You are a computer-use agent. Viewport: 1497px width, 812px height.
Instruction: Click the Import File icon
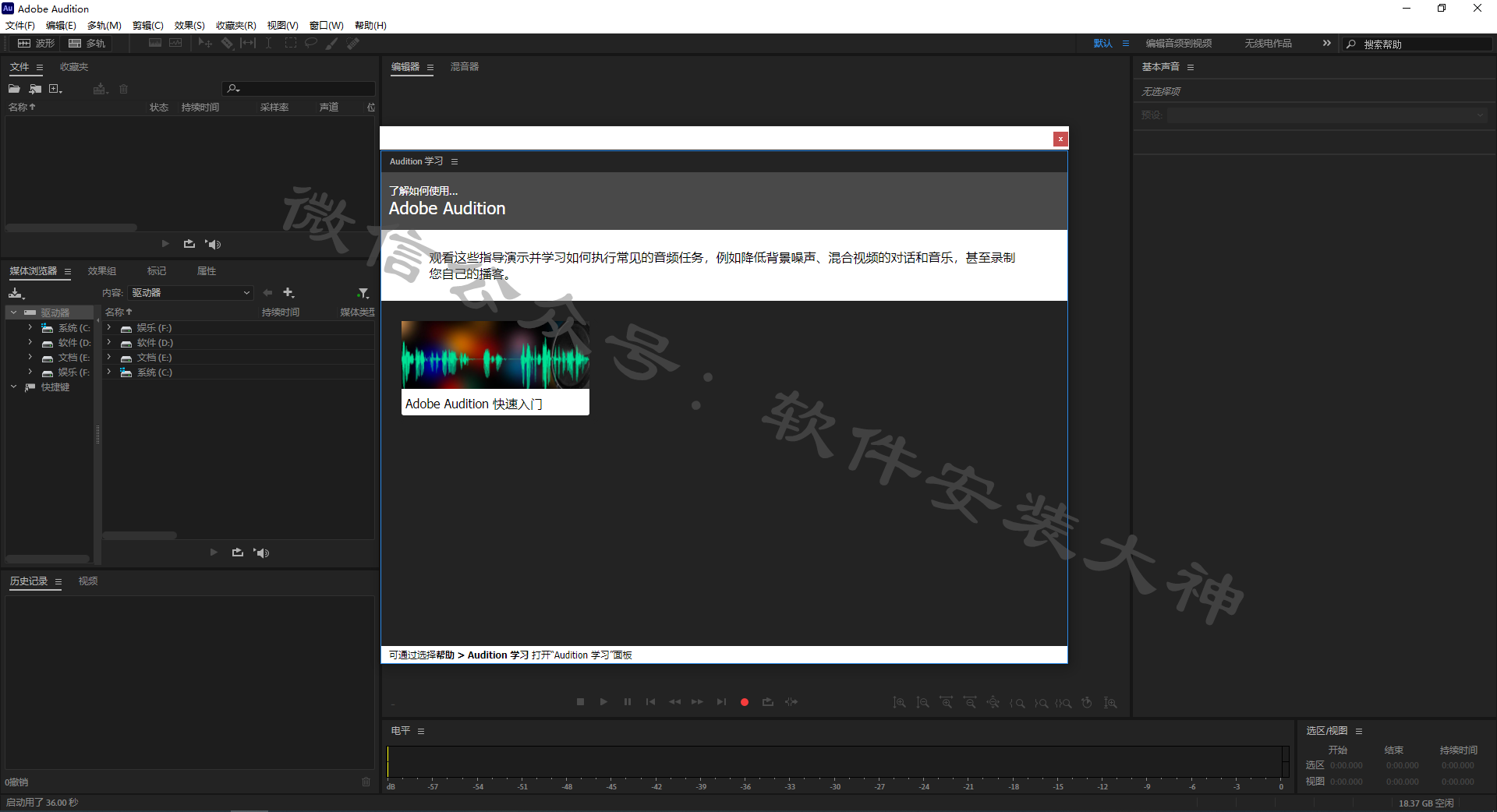[35, 89]
